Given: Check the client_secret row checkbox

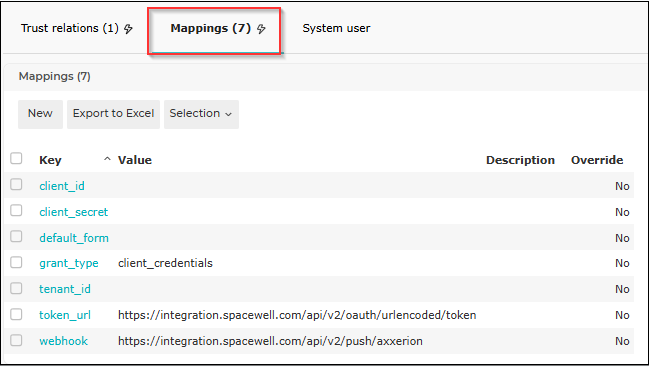Looking at the screenshot, I should coord(16,210).
